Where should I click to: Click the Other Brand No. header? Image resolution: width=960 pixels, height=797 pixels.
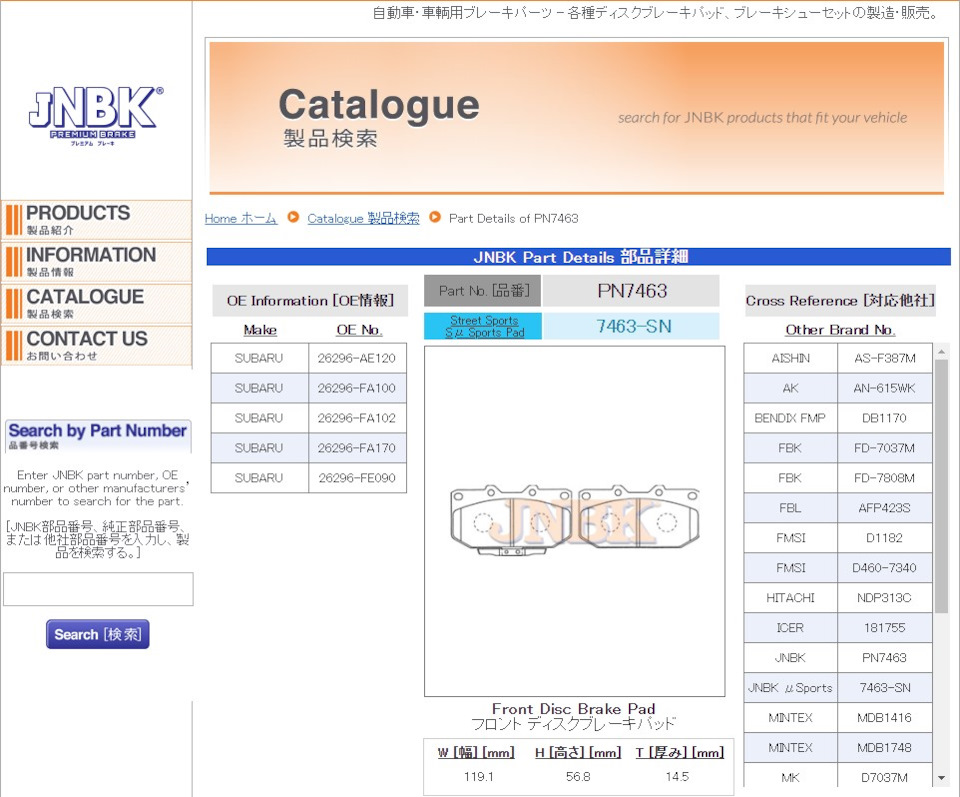tap(840, 330)
